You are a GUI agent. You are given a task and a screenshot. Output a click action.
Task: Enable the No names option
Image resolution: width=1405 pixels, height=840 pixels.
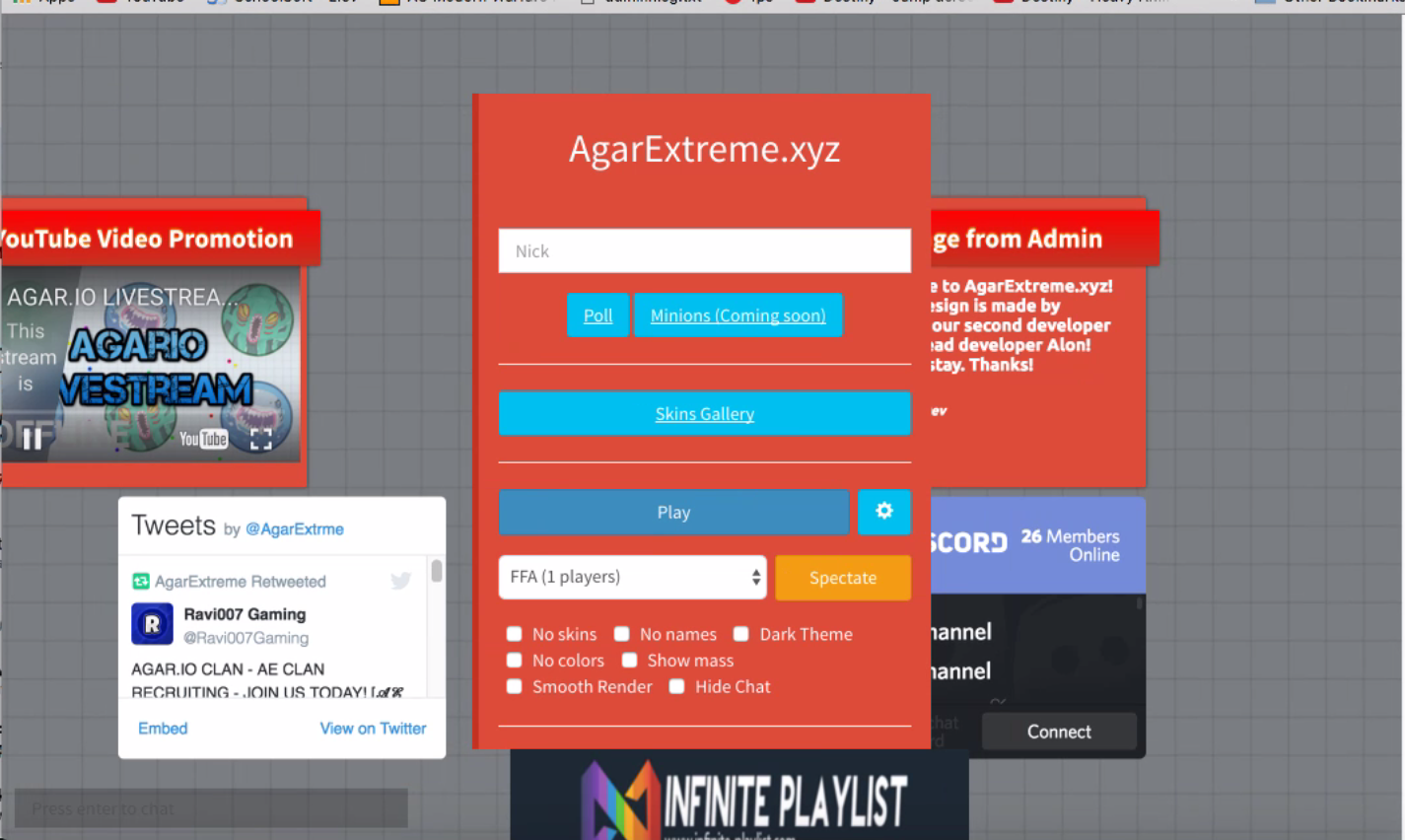(621, 634)
